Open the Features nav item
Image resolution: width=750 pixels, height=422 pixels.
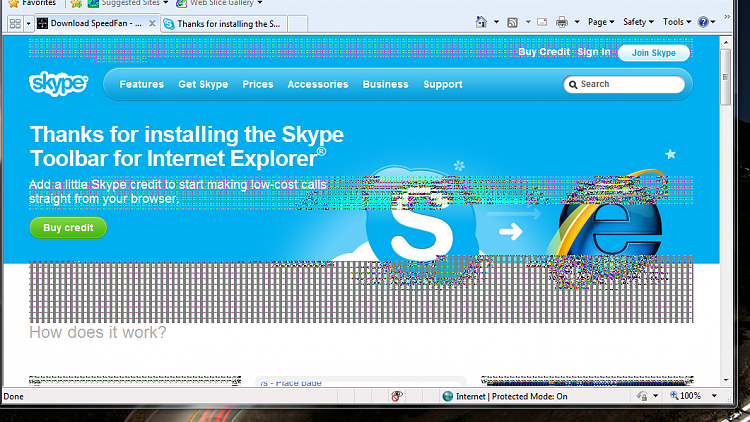click(x=142, y=84)
